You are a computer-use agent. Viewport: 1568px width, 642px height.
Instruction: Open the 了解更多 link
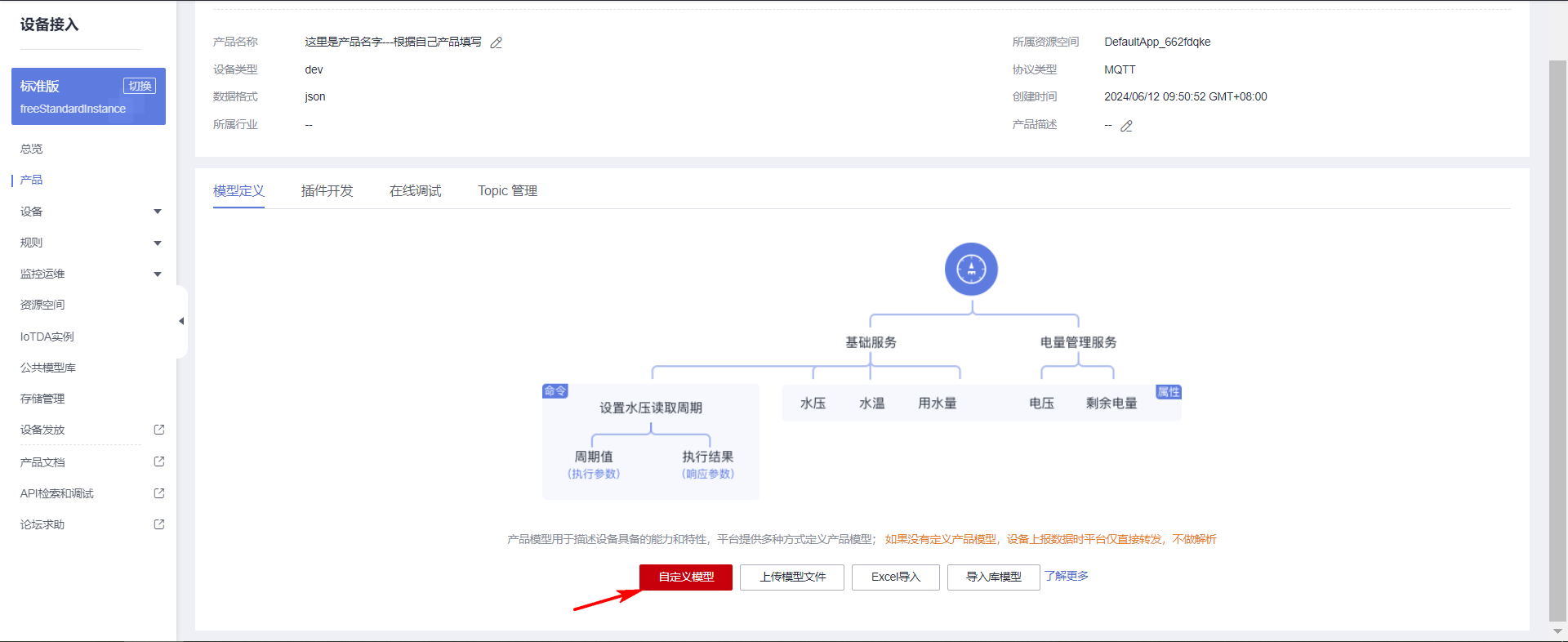click(1066, 576)
